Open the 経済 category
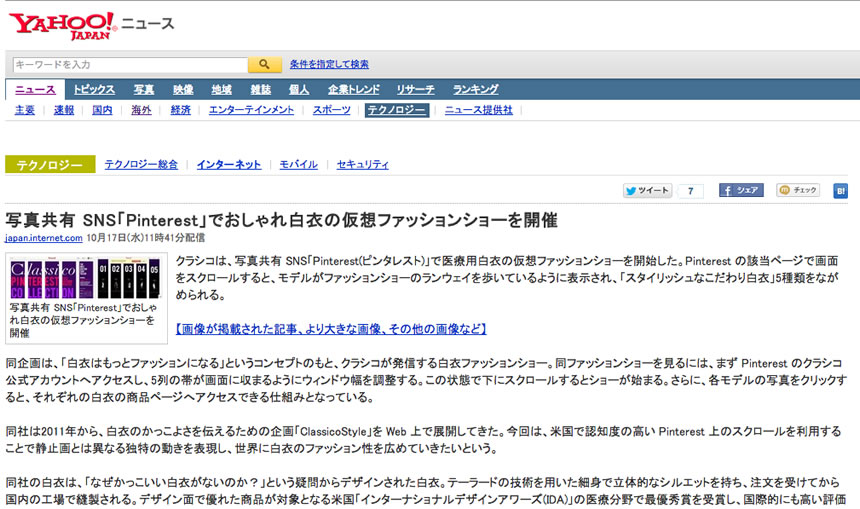The width and height of the screenshot is (860, 509). [x=180, y=110]
